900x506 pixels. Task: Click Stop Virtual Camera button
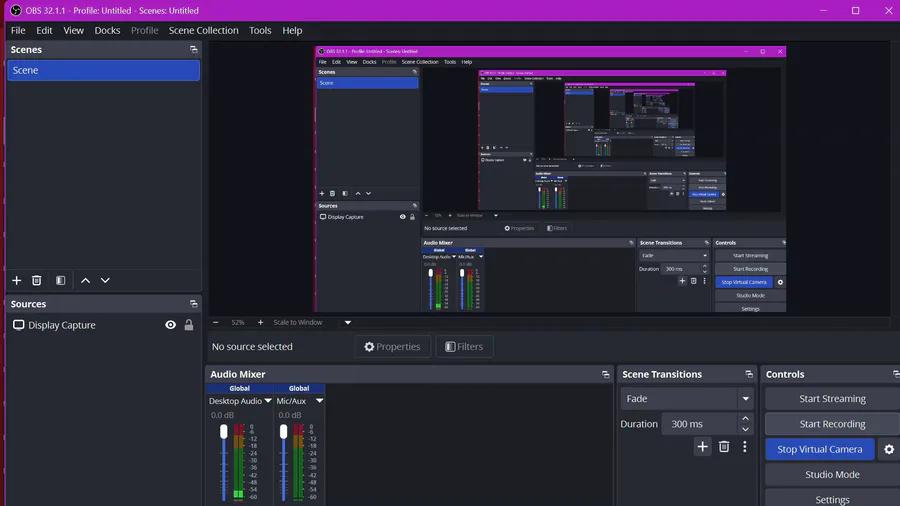click(x=820, y=449)
